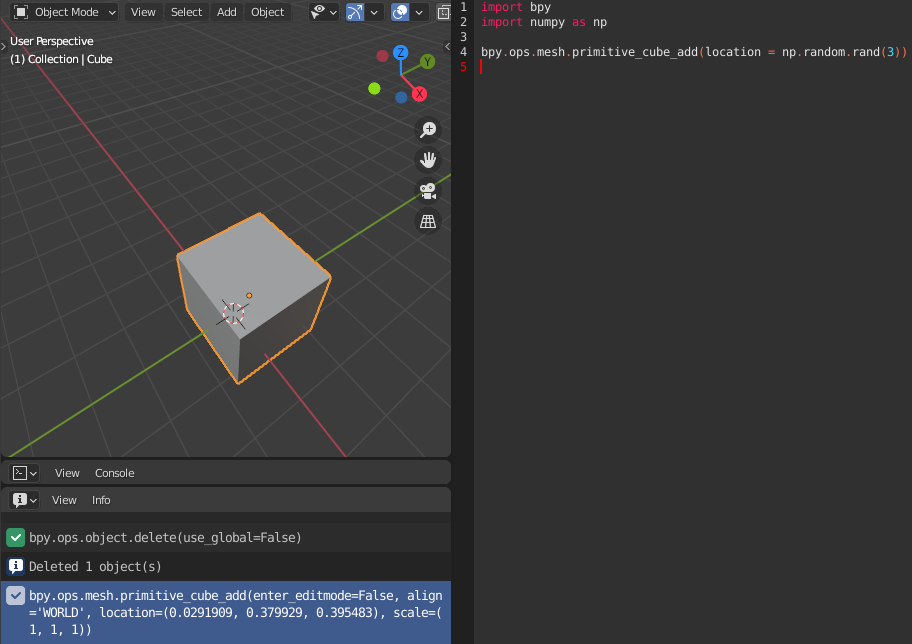
Task: Open Info editor type dropdown
Action: (24, 500)
